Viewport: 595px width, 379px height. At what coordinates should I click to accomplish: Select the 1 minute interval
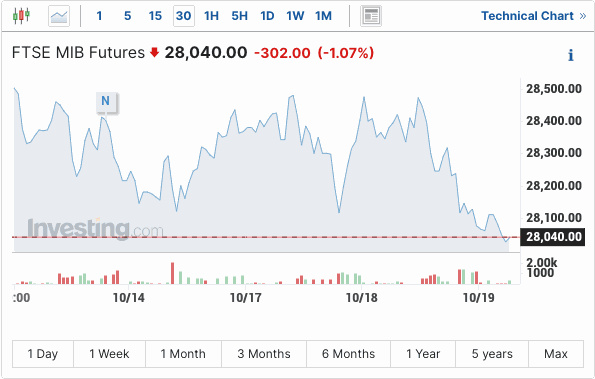click(99, 16)
